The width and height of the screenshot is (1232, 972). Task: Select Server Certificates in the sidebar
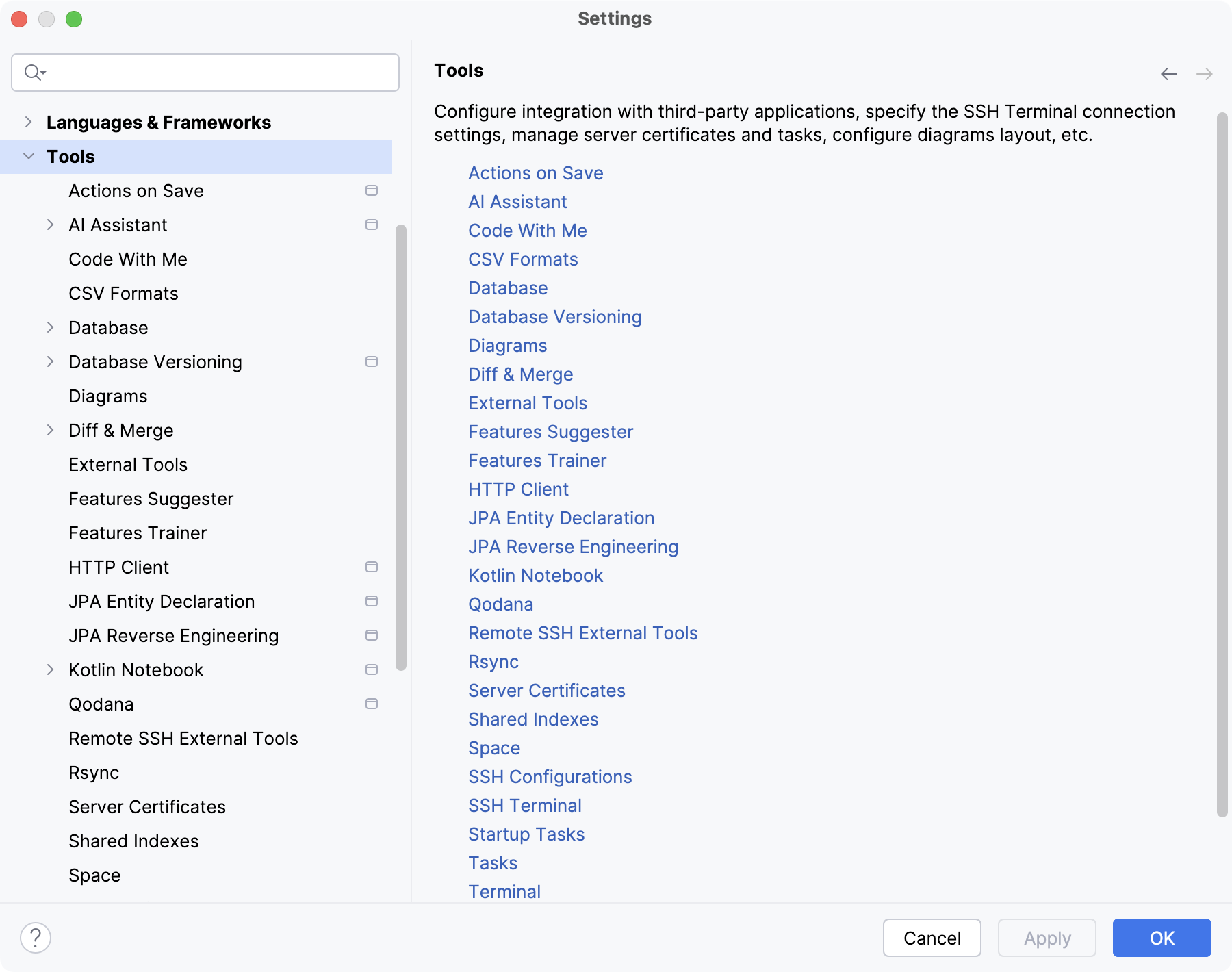[x=147, y=807]
